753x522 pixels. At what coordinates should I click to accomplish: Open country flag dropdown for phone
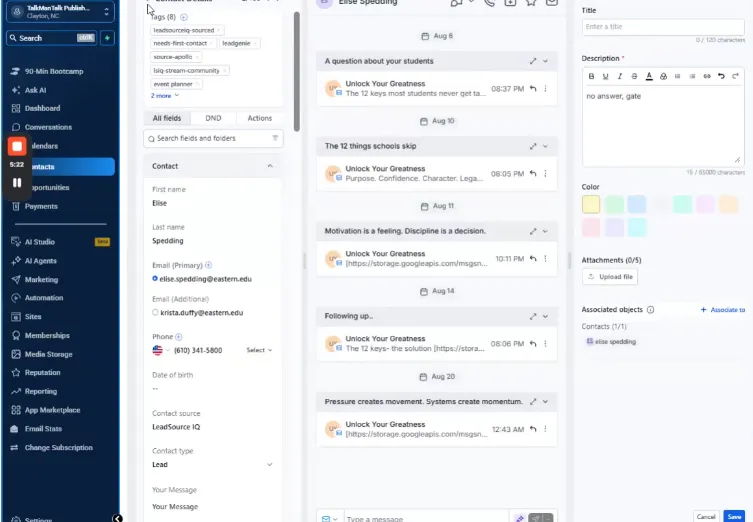coord(160,351)
